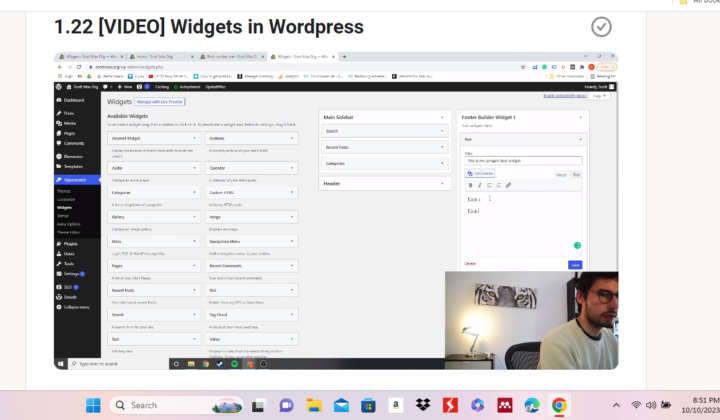Viewport: 720px width, 420px height.
Task: Check the battery status icon in the tray
Action: (666, 405)
